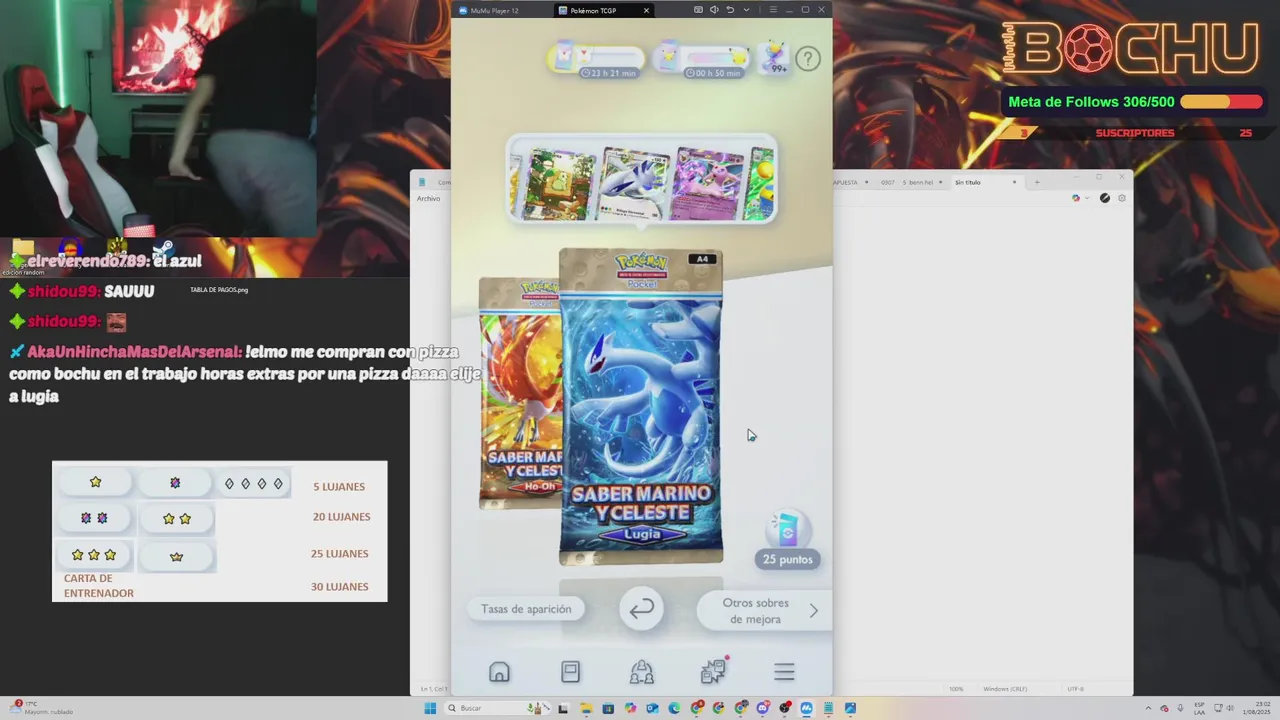The height and width of the screenshot is (720, 1280).
Task: Expand the Copilot dropdown arrow in Notepad
Action: point(1086,198)
